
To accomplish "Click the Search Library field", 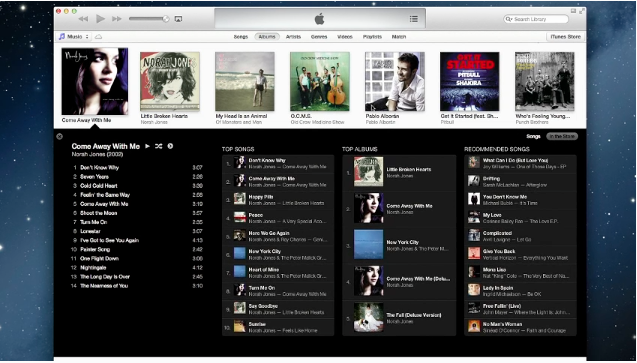I will (x=536, y=19).
